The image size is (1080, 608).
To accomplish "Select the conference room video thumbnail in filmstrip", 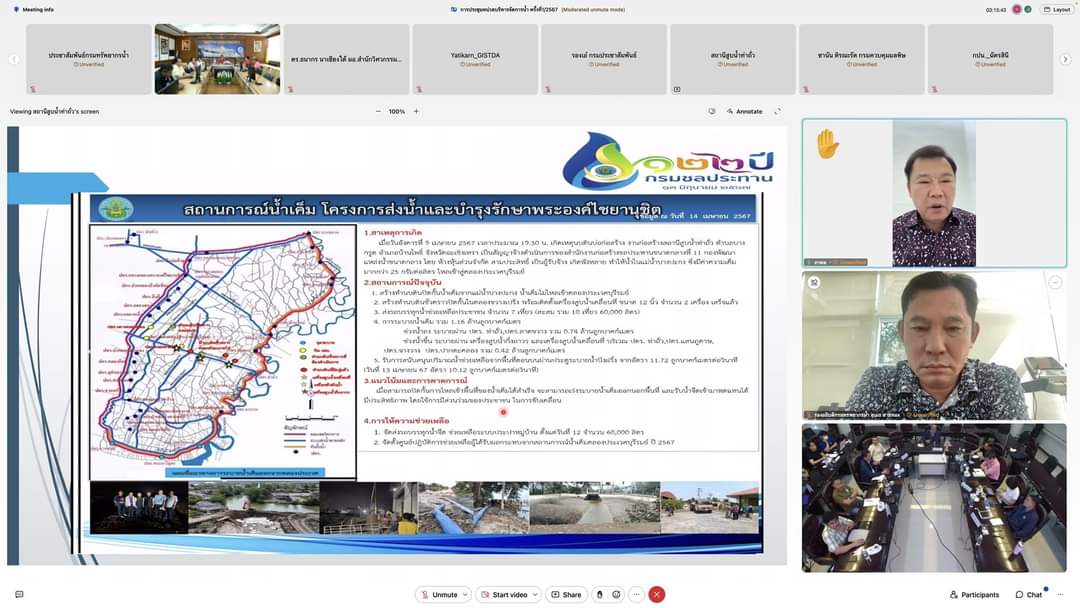I will point(217,59).
